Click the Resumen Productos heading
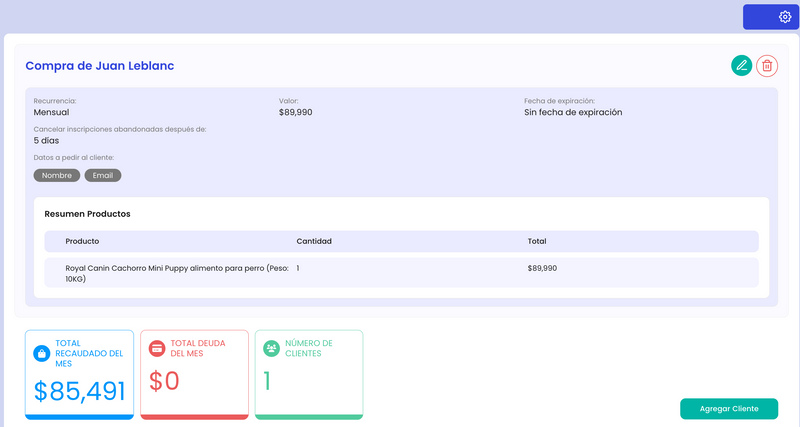 tap(87, 214)
